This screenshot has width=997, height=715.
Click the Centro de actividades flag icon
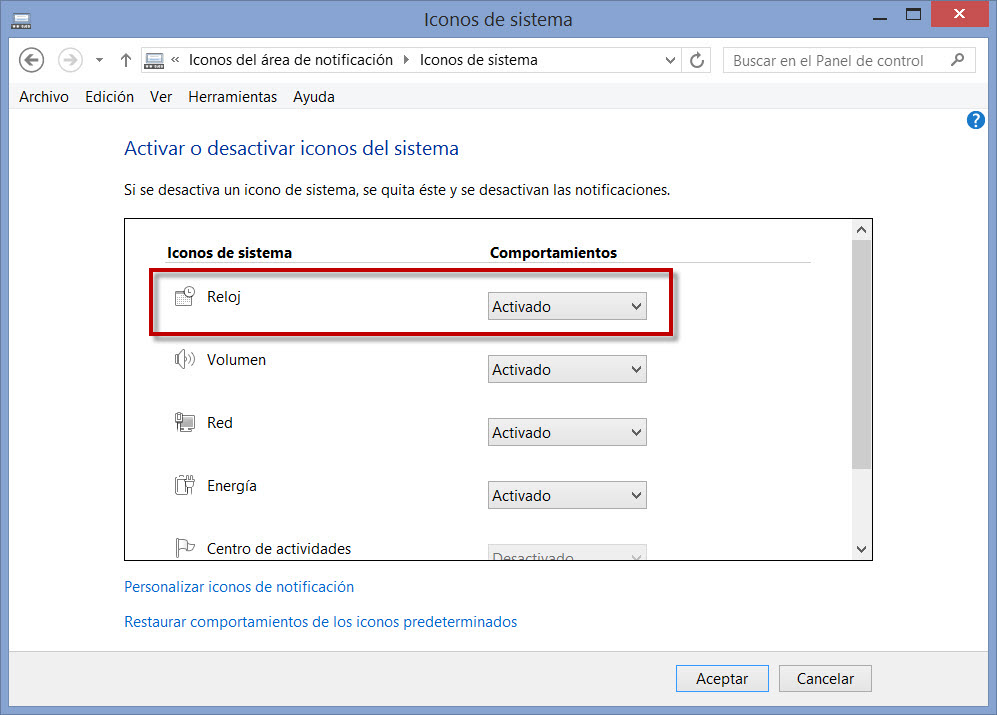tap(185, 548)
